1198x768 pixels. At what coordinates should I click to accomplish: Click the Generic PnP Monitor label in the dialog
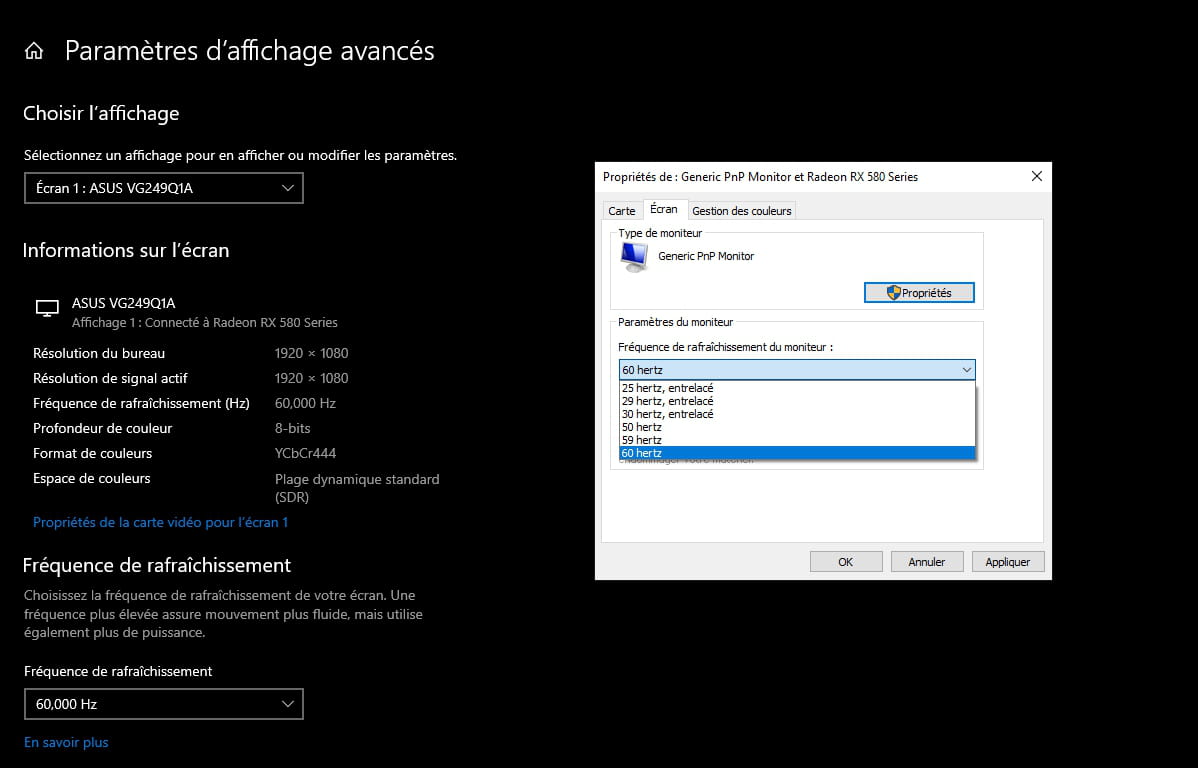tap(706, 257)
